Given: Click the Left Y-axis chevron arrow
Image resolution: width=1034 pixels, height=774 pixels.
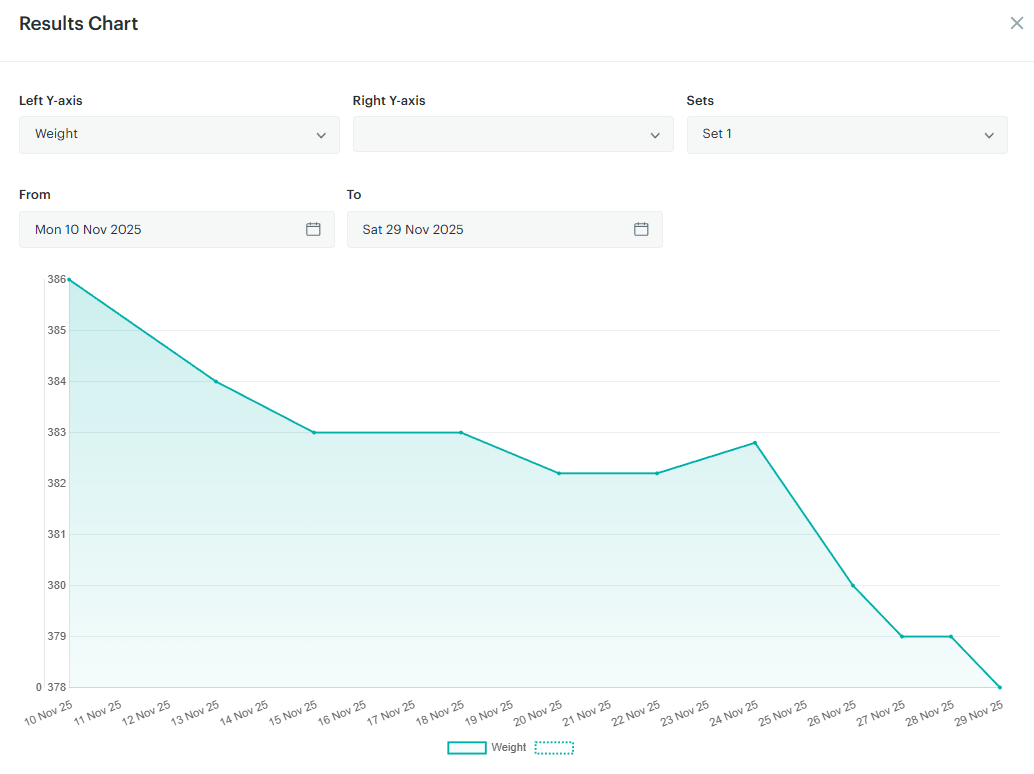Looking at the screenshot, I should [321, 135].
